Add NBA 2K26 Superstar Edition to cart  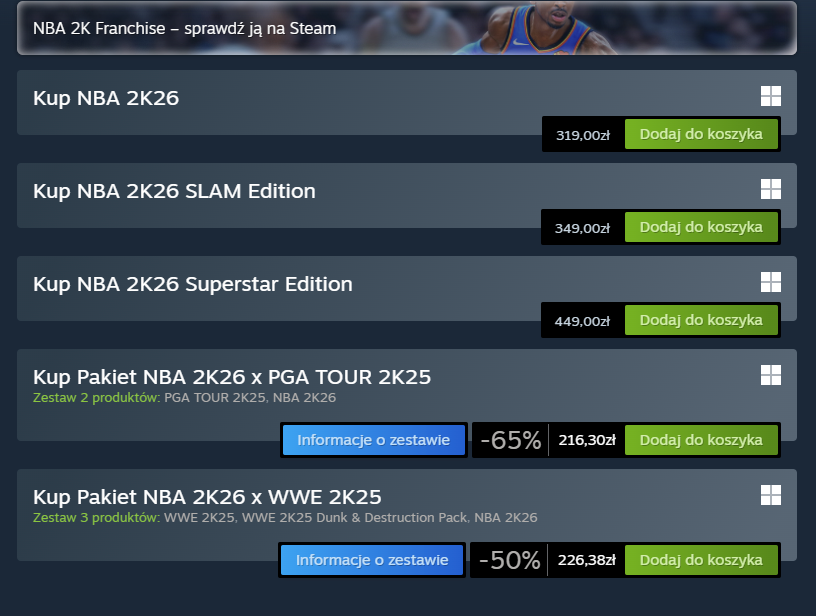701,320
